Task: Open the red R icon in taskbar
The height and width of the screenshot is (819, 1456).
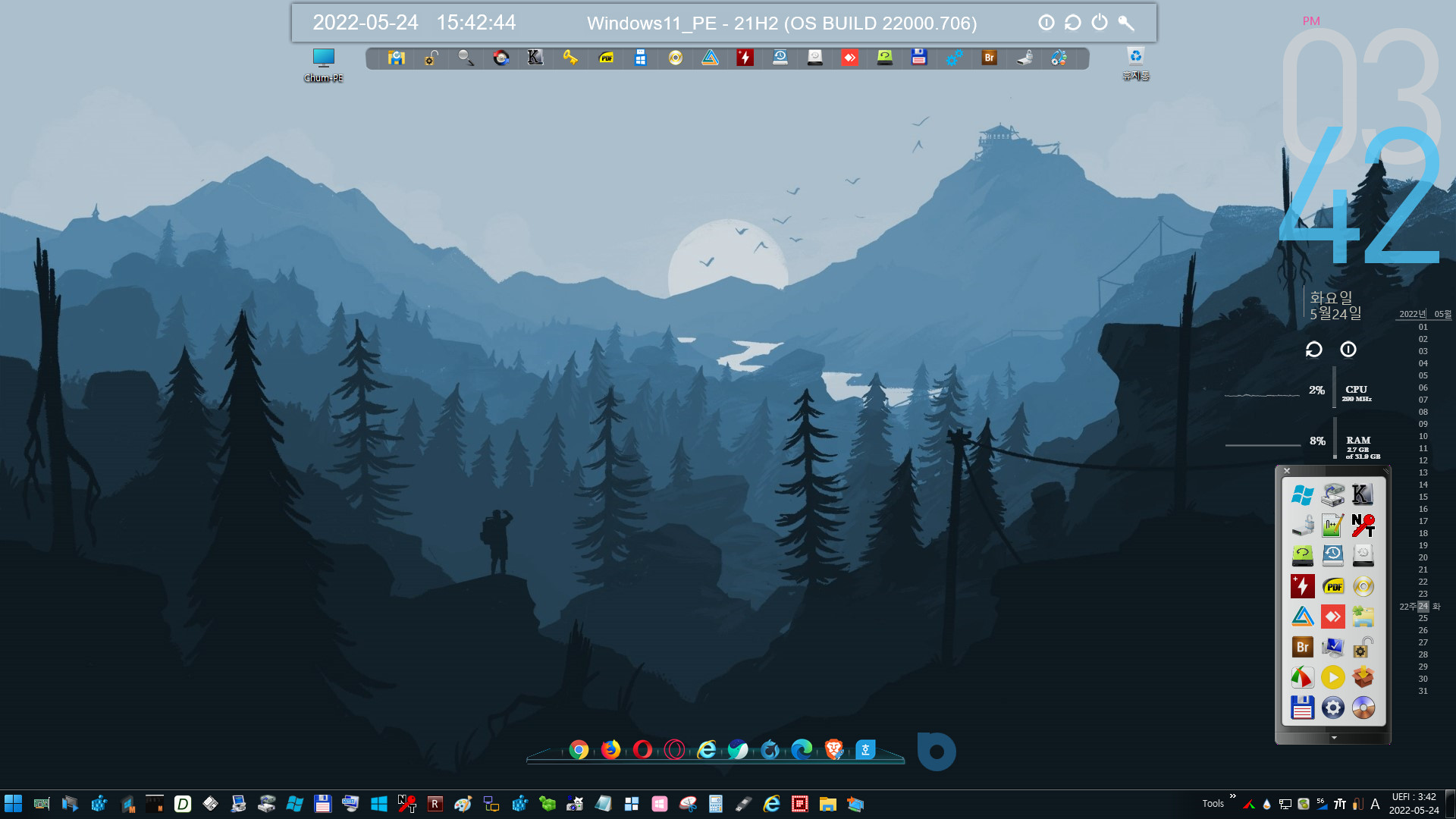Action: coord(435,804)
